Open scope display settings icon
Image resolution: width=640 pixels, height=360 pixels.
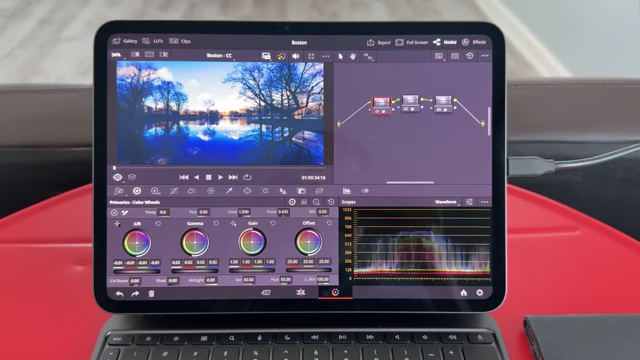tap(470, 202)
